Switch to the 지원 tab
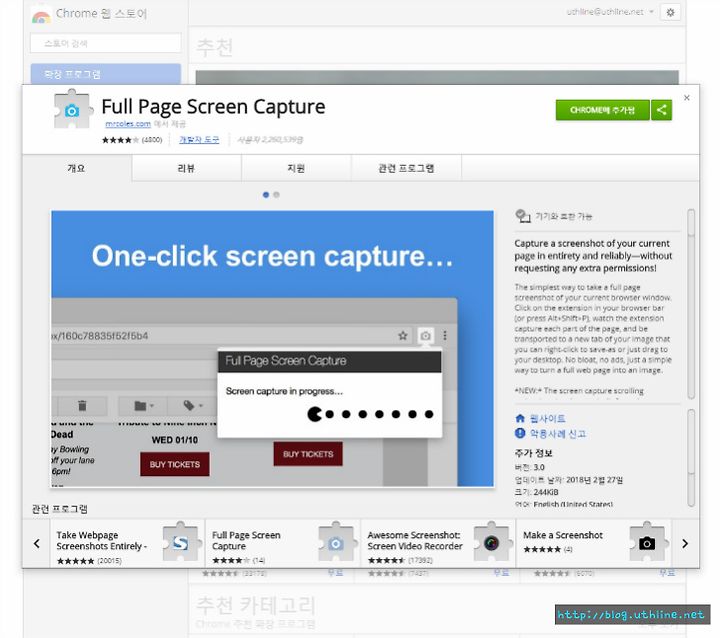 296,168
